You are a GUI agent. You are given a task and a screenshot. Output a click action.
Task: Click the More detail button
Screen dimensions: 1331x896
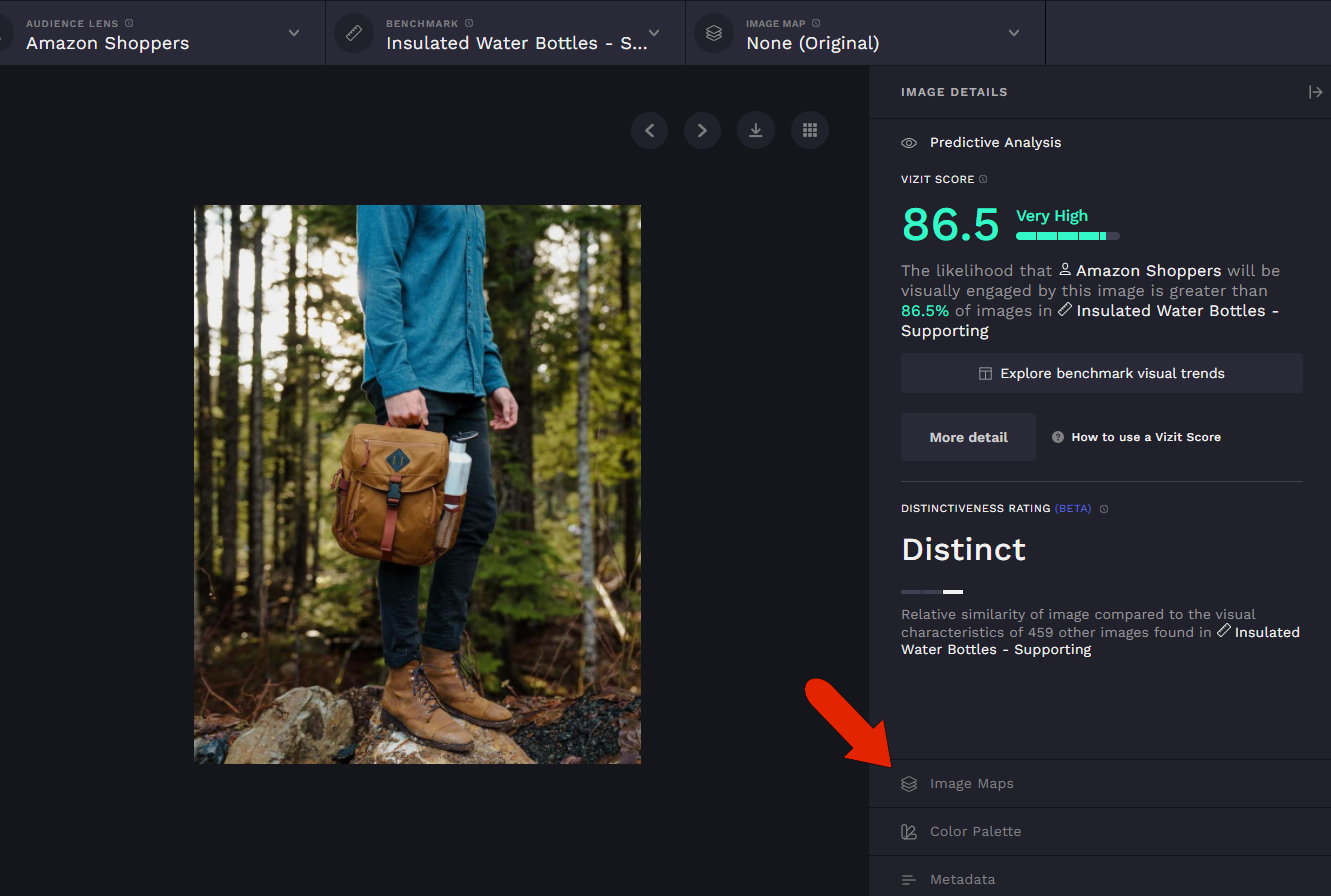[x=968, y=437]
